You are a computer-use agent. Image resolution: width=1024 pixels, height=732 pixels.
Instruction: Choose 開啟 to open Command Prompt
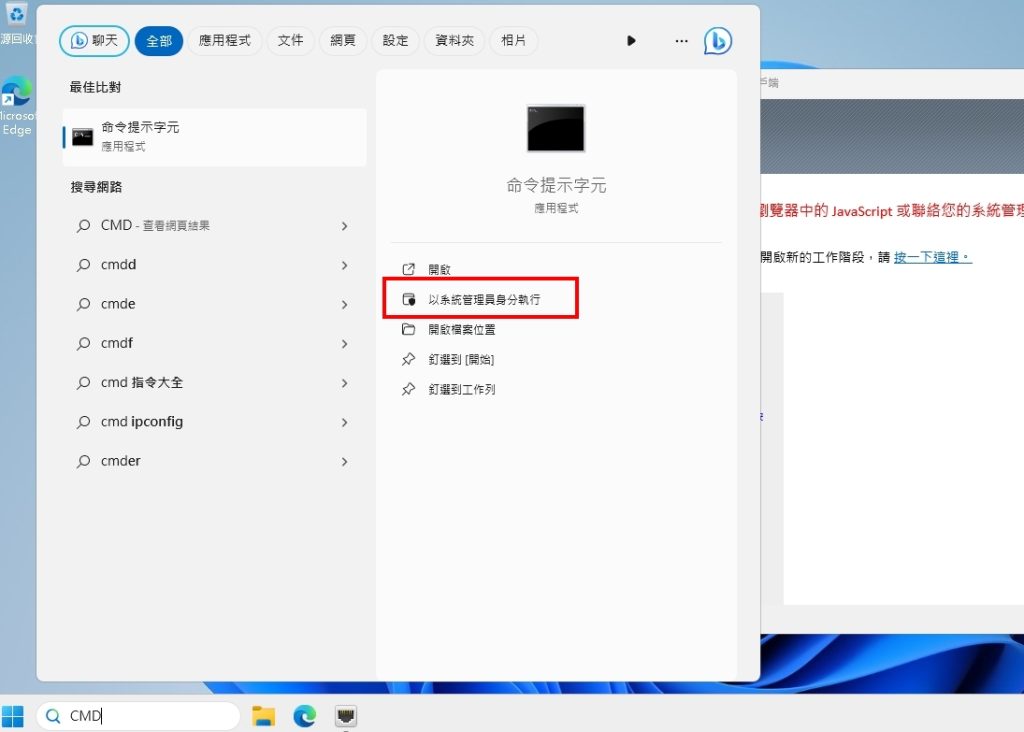(440, 269)
